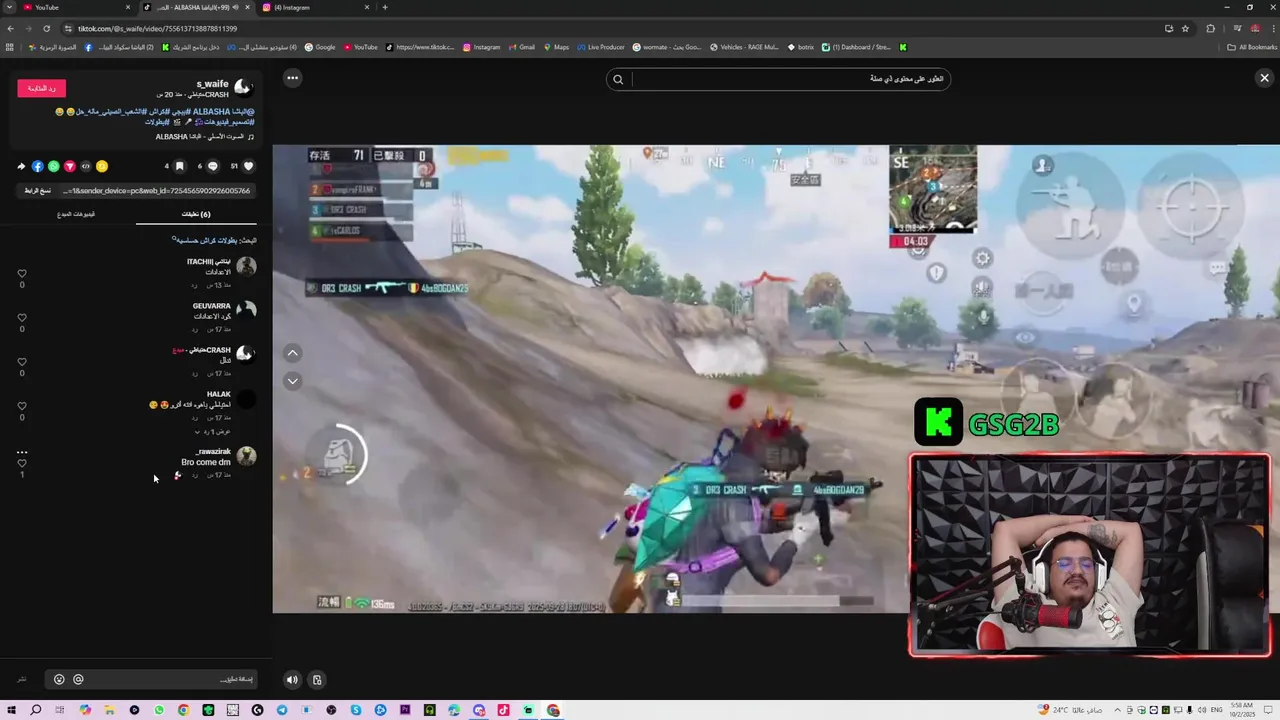Open ITACHI commenter's avatar
Image resolution: width=1280 pixels, height=720 pixels.
[246, 266]
